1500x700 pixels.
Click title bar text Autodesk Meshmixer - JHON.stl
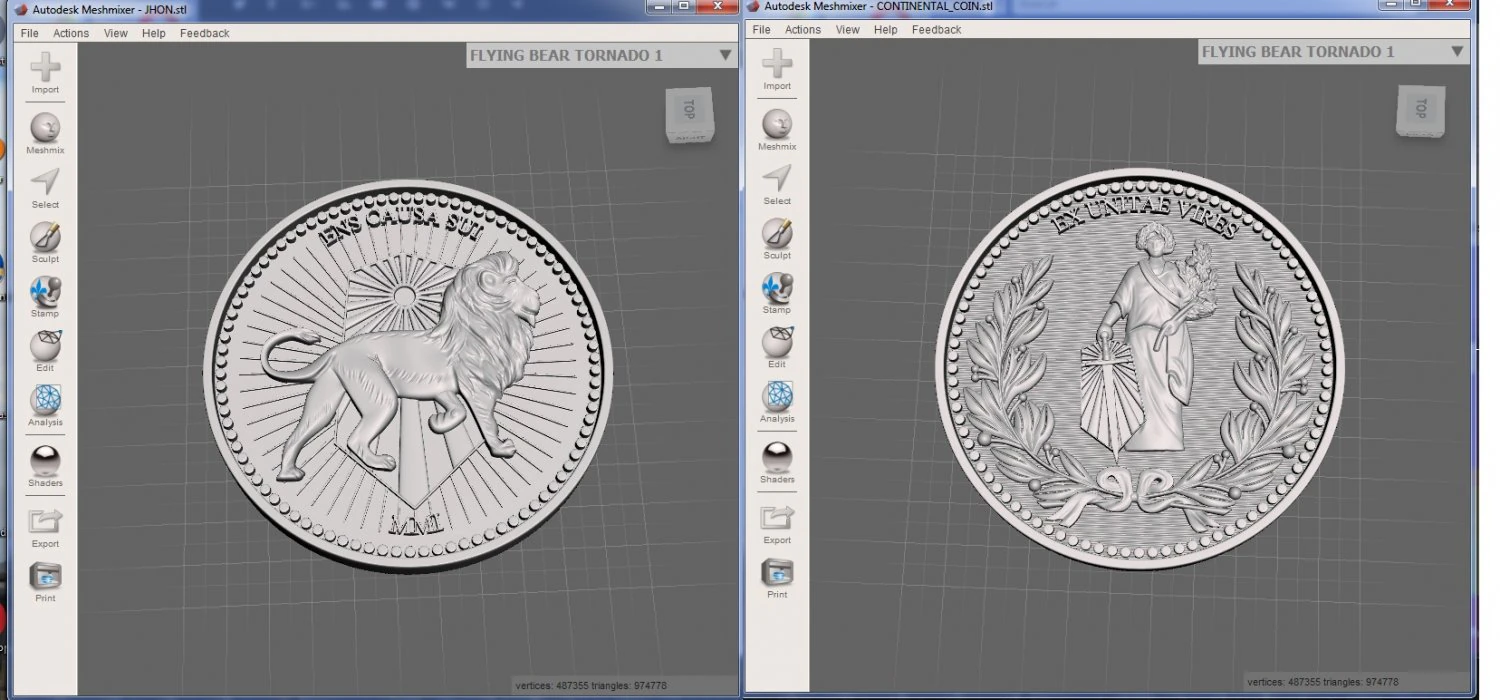tap(109, 9)
